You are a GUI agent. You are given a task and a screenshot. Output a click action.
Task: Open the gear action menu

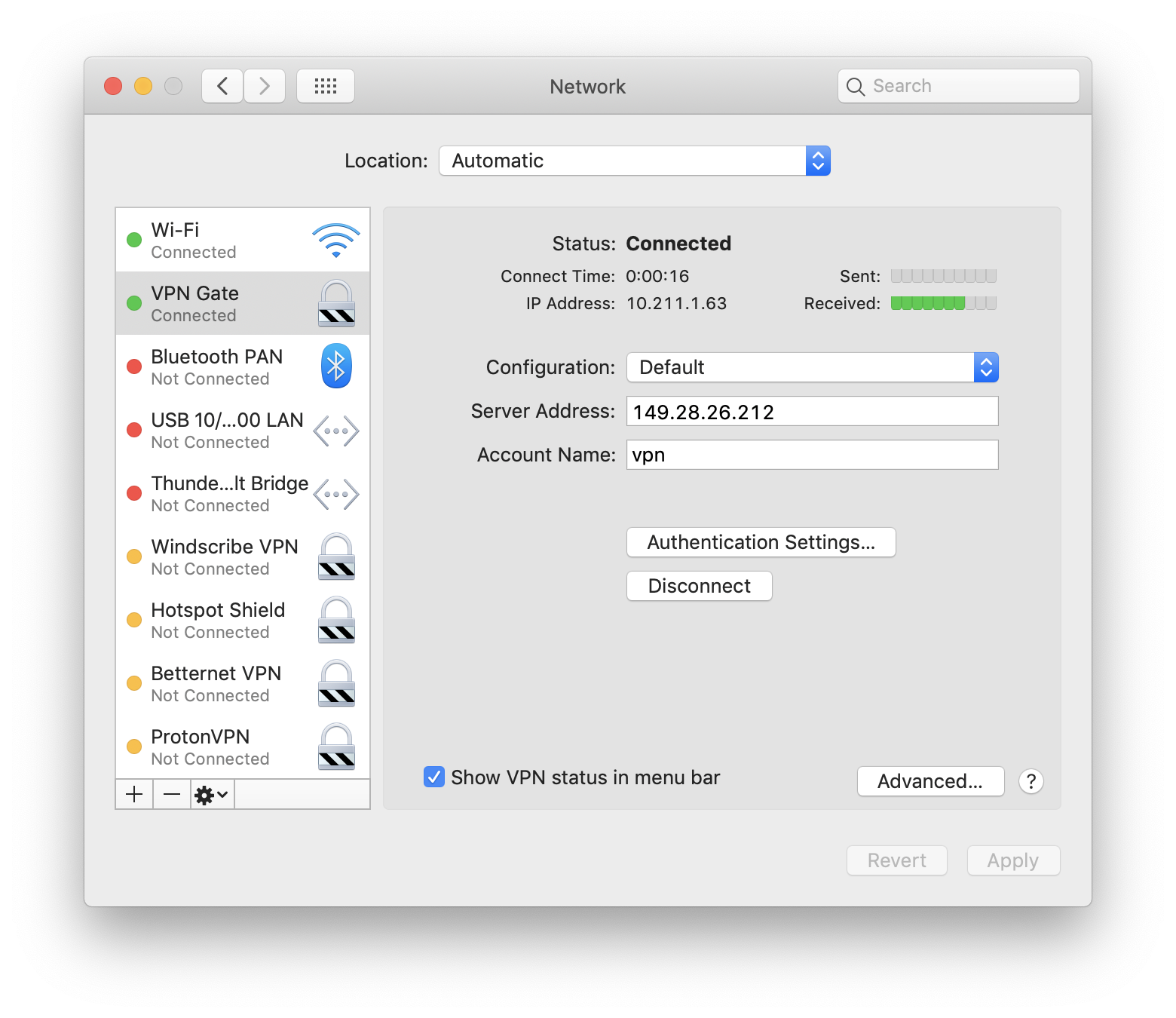211,794
